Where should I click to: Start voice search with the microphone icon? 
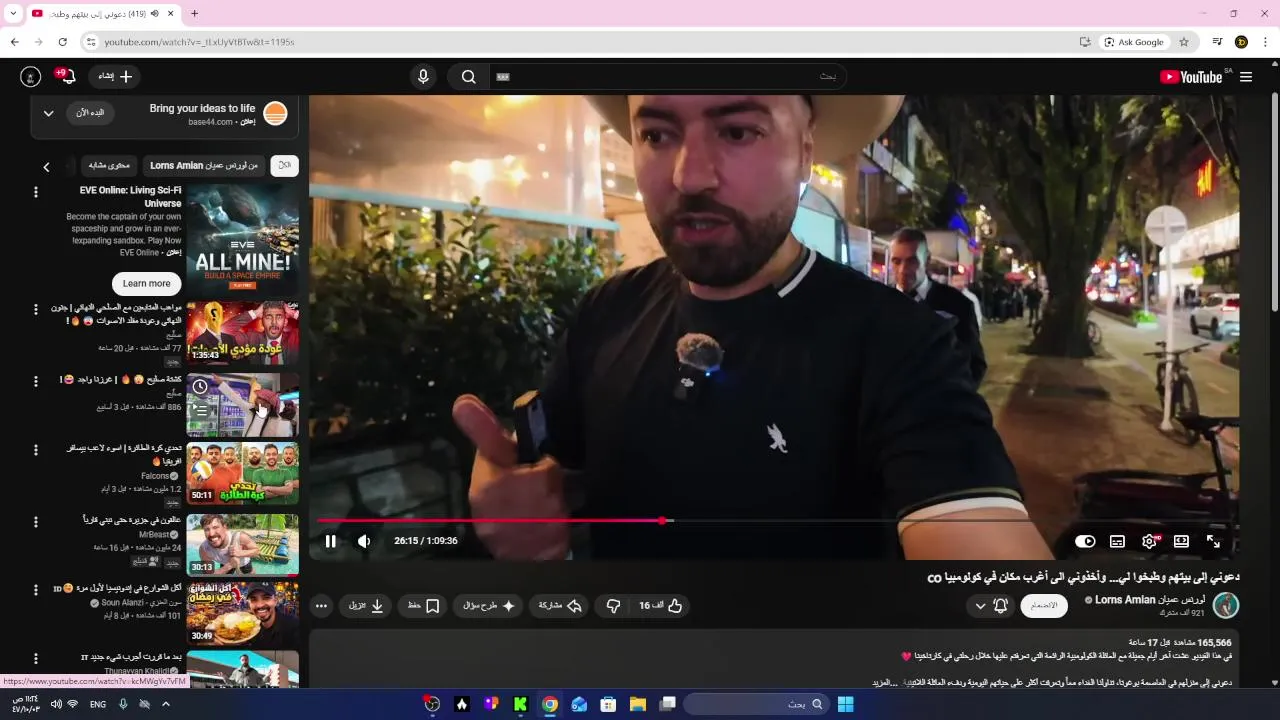click(x=423, y=77)
